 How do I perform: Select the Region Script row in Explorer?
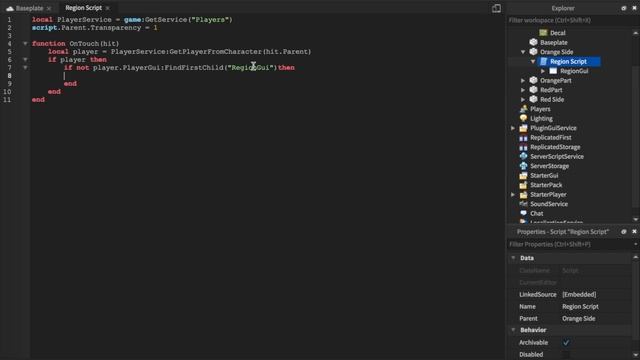[569, 62]
